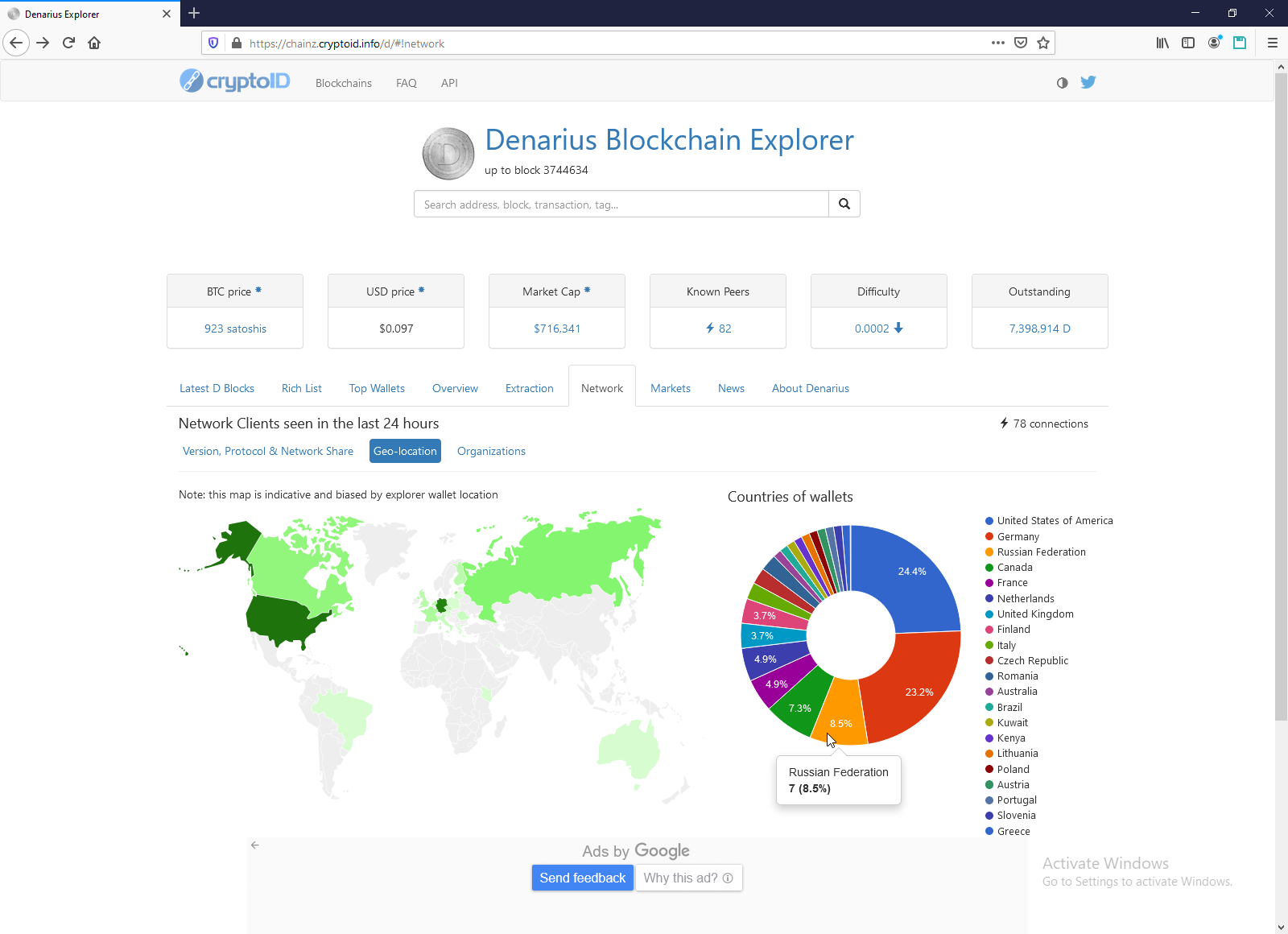The image size is (1288, 934).
Task: Click the cryptoID logo
Action: point(235,81)
